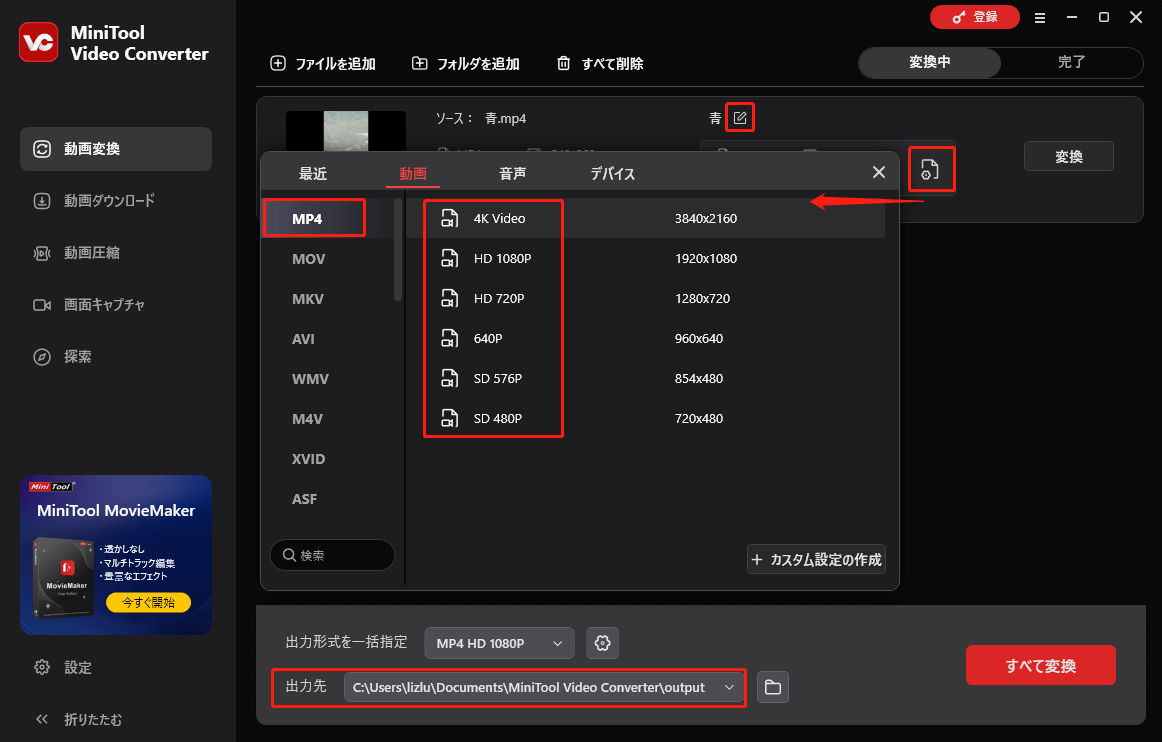1162x742 pixels.
Task: Click the HD 720P preset file icon
Action: click(x=450, y=298)
